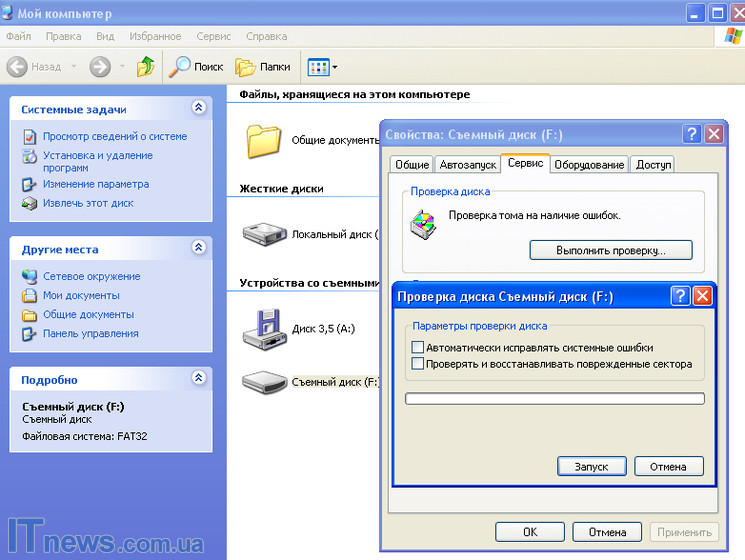Click the Диск 3,5 (A:) floppy icon

tap(264, 328)
